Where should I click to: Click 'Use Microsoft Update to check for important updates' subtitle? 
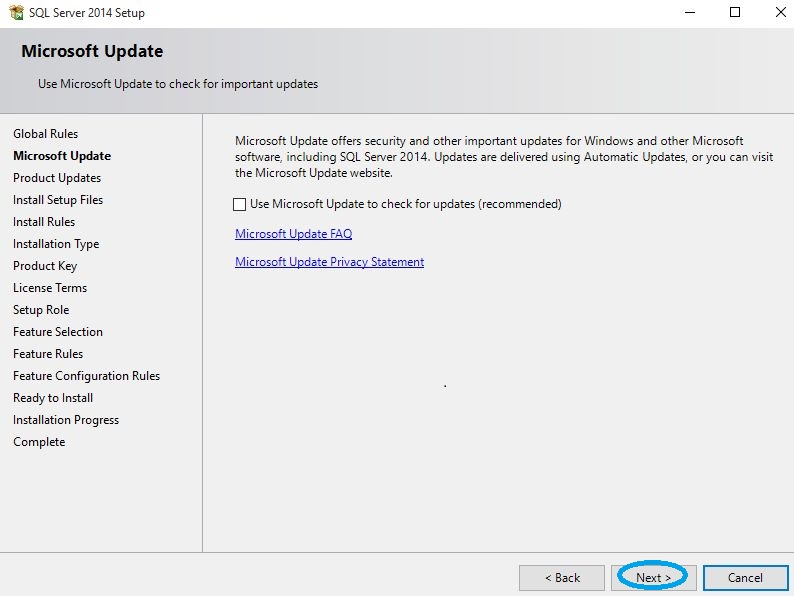(178, 84)
